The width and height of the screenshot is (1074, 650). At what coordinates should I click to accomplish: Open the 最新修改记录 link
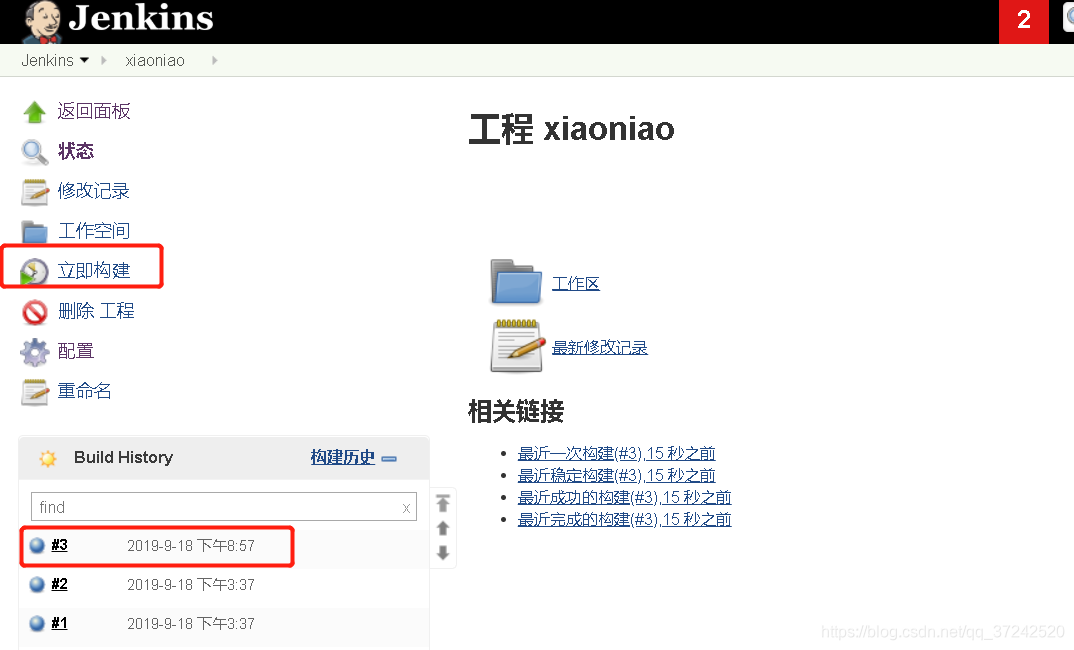point(599,347)
